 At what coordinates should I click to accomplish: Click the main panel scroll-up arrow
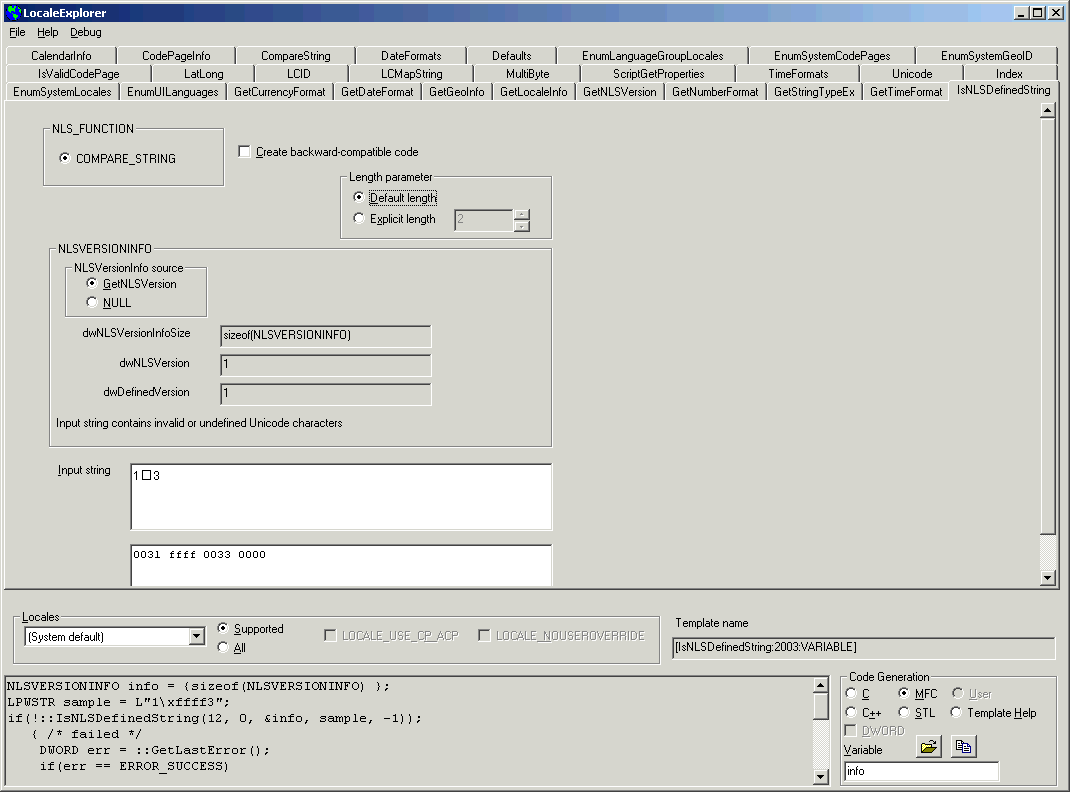1047,111
